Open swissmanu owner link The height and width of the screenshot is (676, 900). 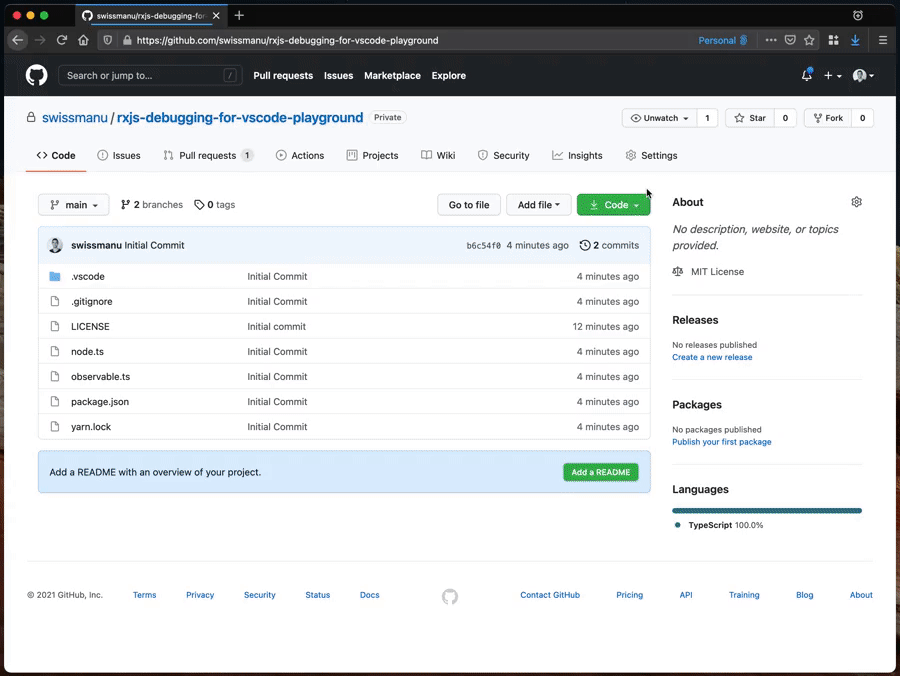75,118
